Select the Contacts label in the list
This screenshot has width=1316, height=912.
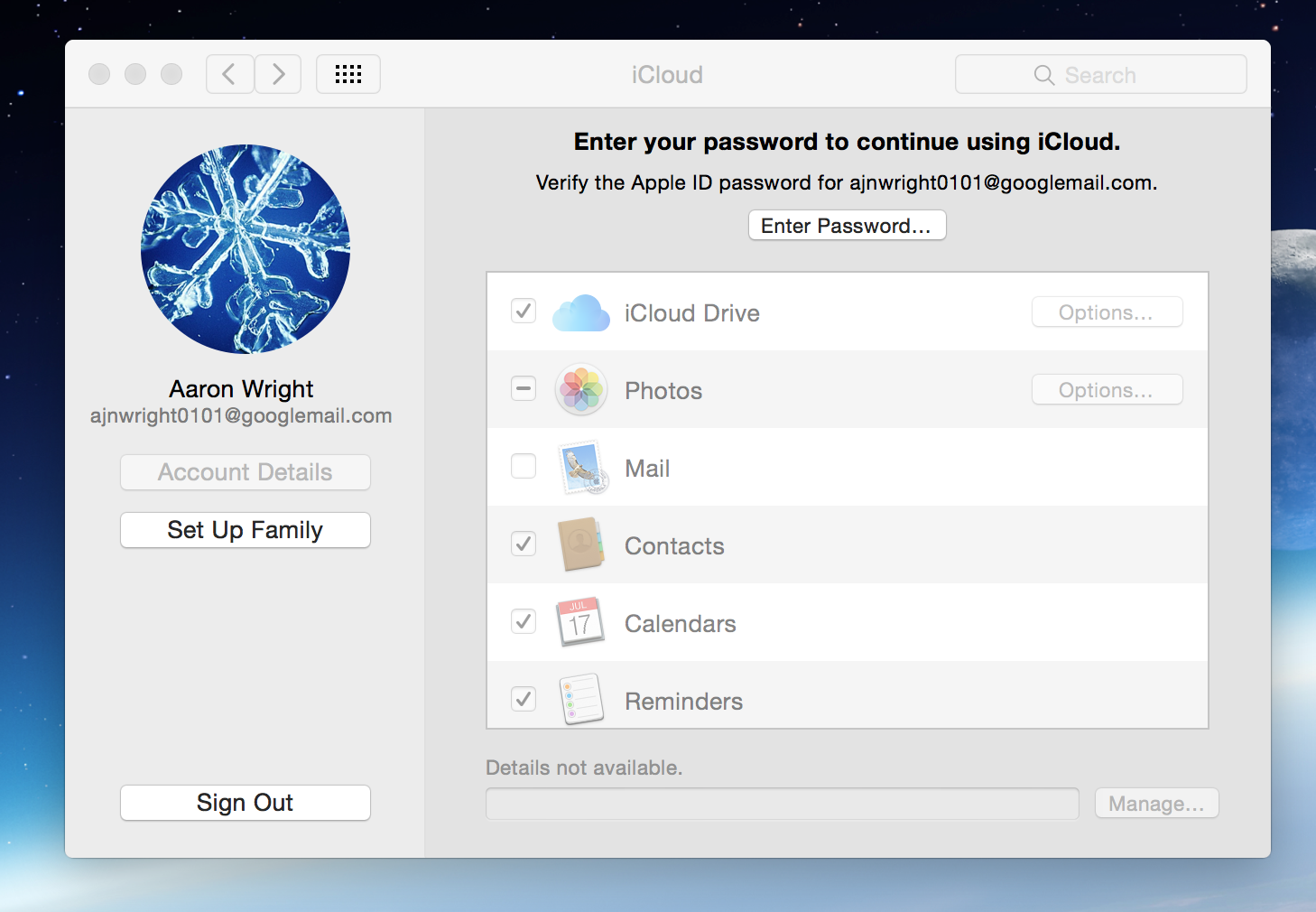click(x=674, y=546)
